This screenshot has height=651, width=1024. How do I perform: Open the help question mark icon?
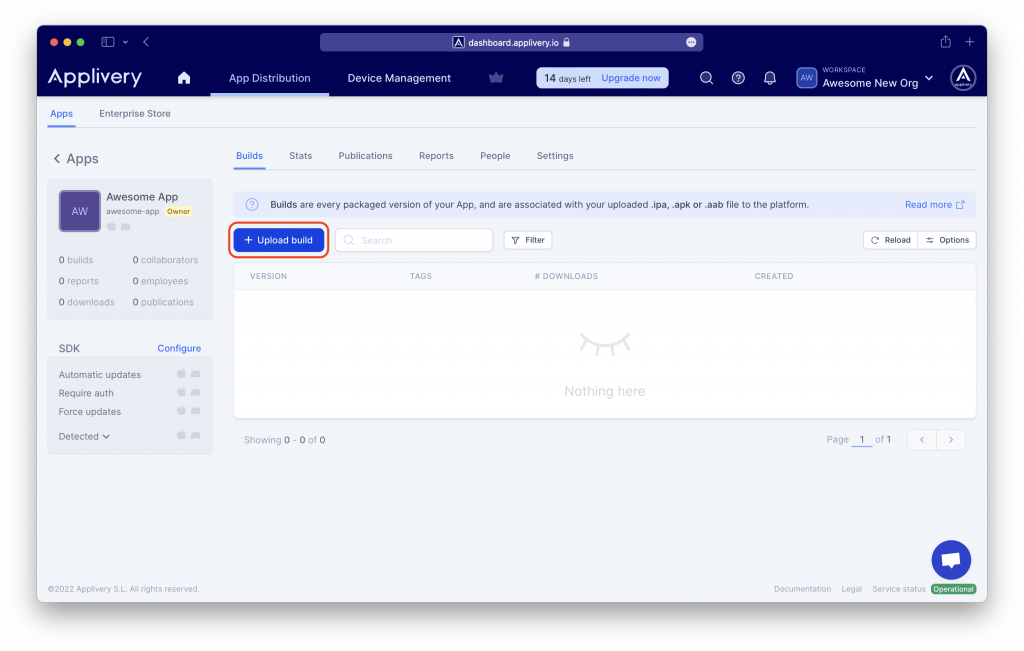738,78
